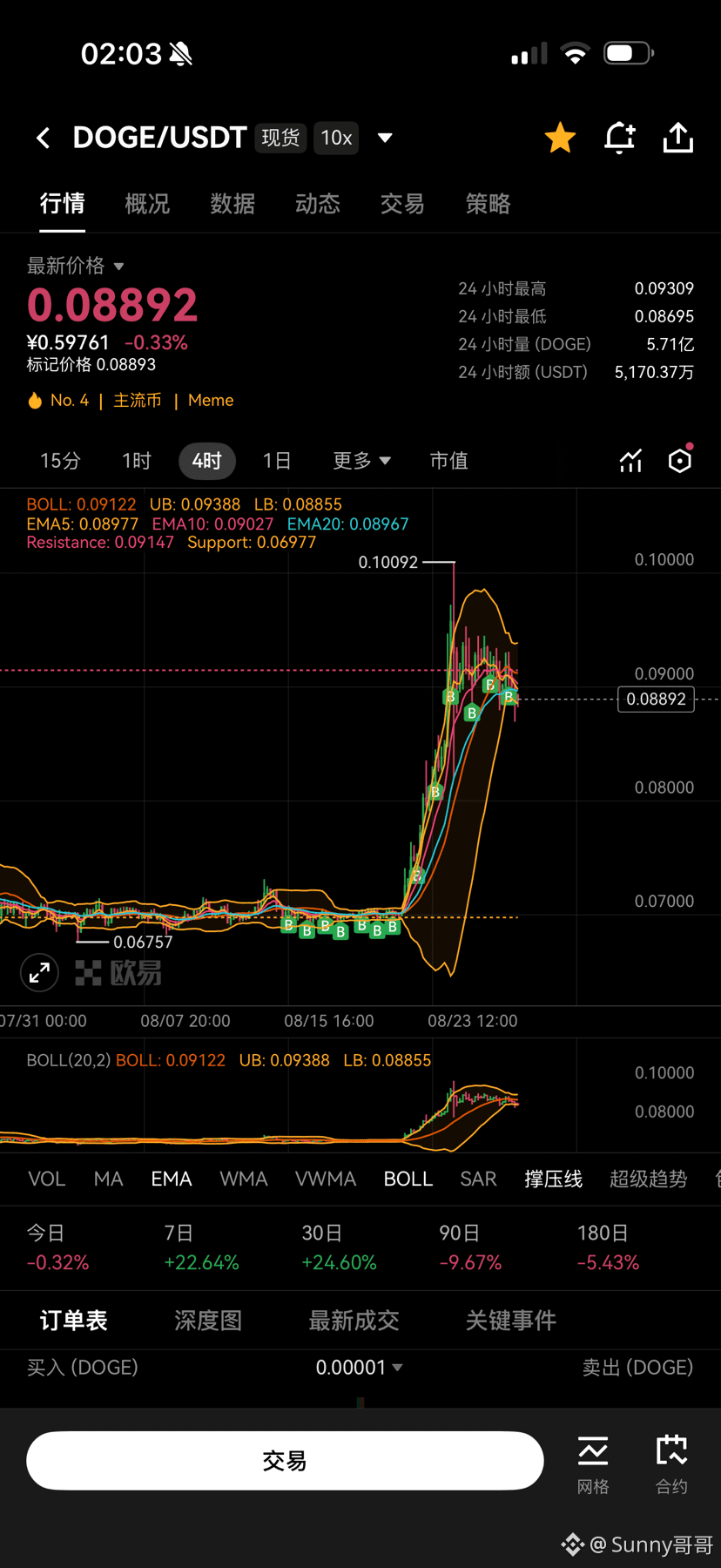The image size is (721, 1568).
Task: Tap the battery status icon
Action: pyautogui.click(x=629, y=54)
